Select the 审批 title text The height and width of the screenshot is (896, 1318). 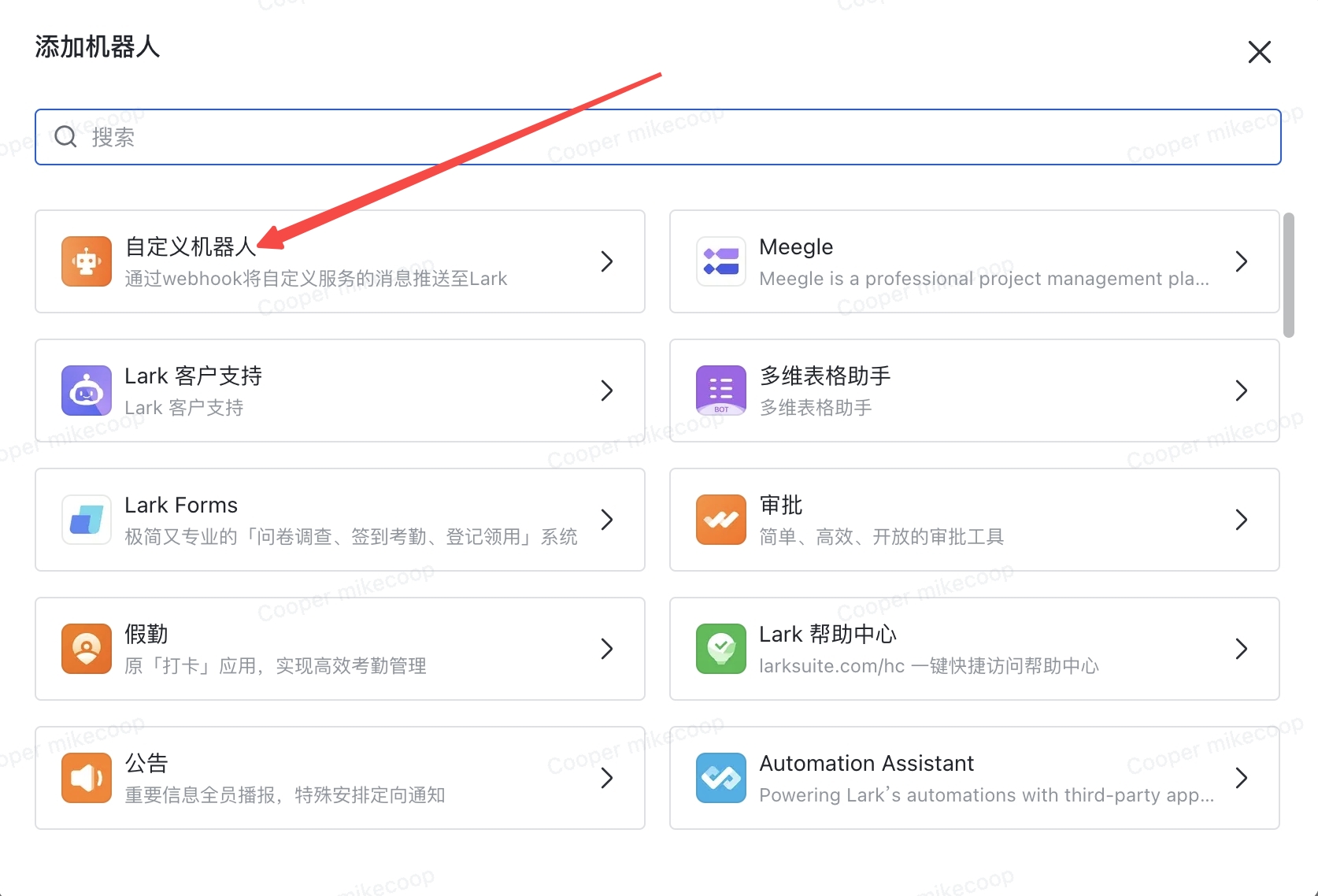[781, 505]
